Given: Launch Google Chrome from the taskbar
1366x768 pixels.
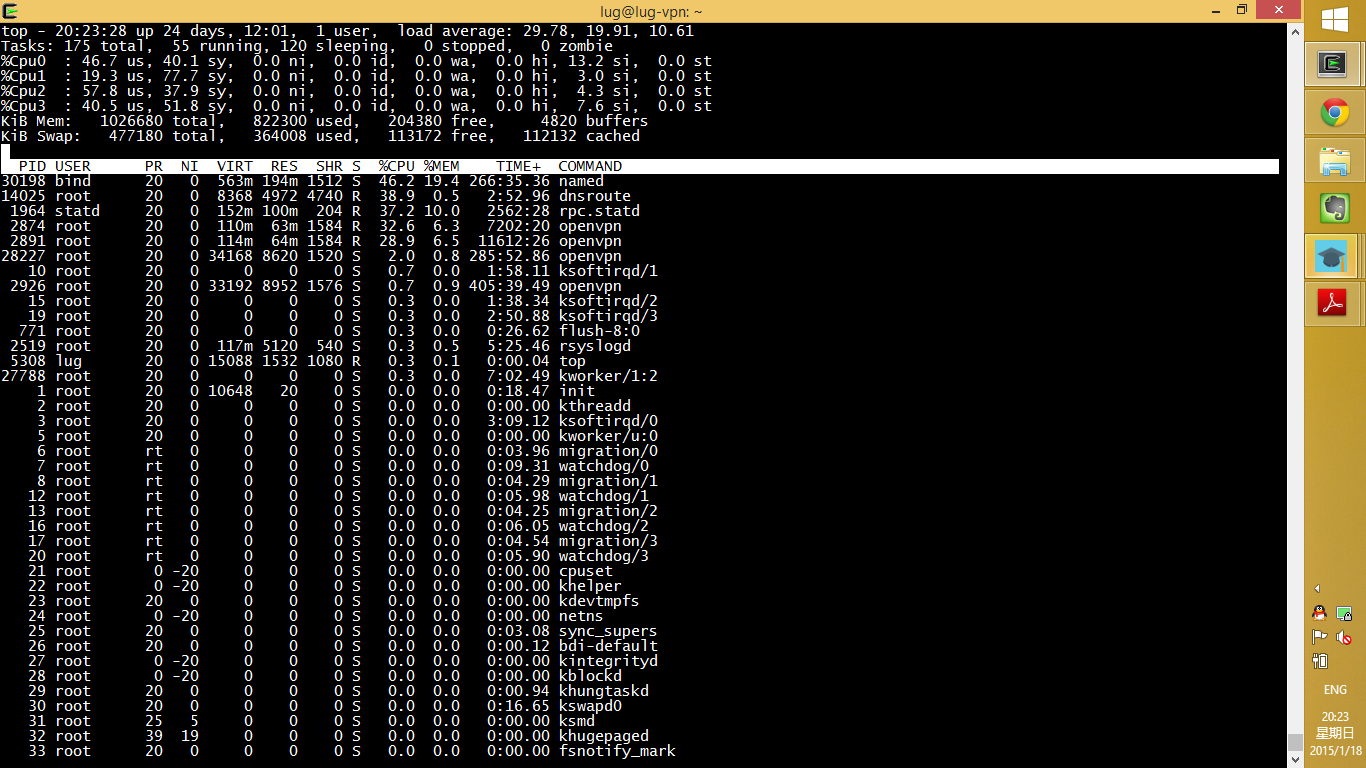Looking at the screenshot, I should pos(1334,113).
